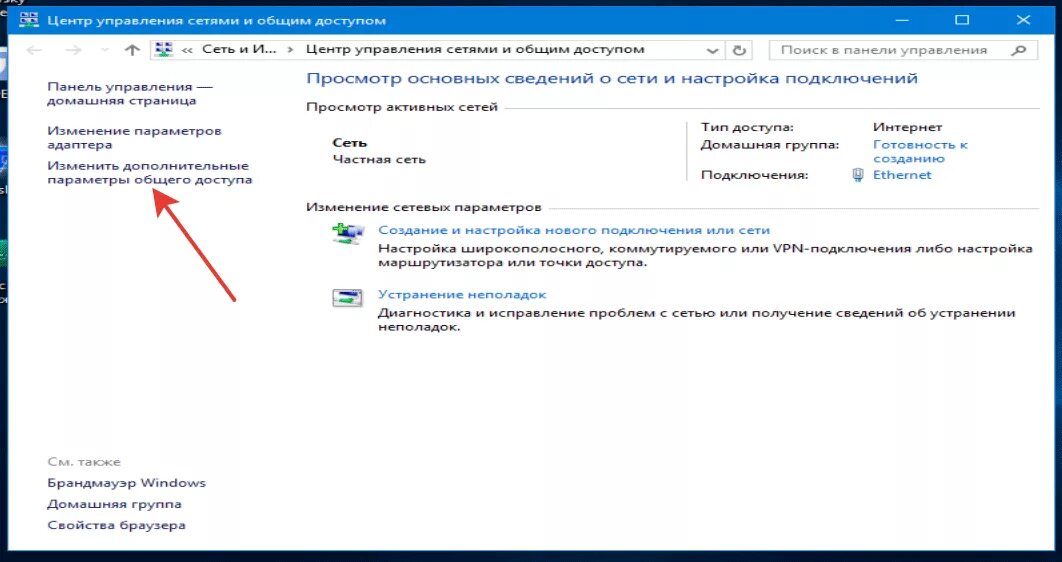Open 'Устранение неполадок' link
The width and height of the screenshot is (1062, 562).
pyautogui.click(x=462, y=295)
